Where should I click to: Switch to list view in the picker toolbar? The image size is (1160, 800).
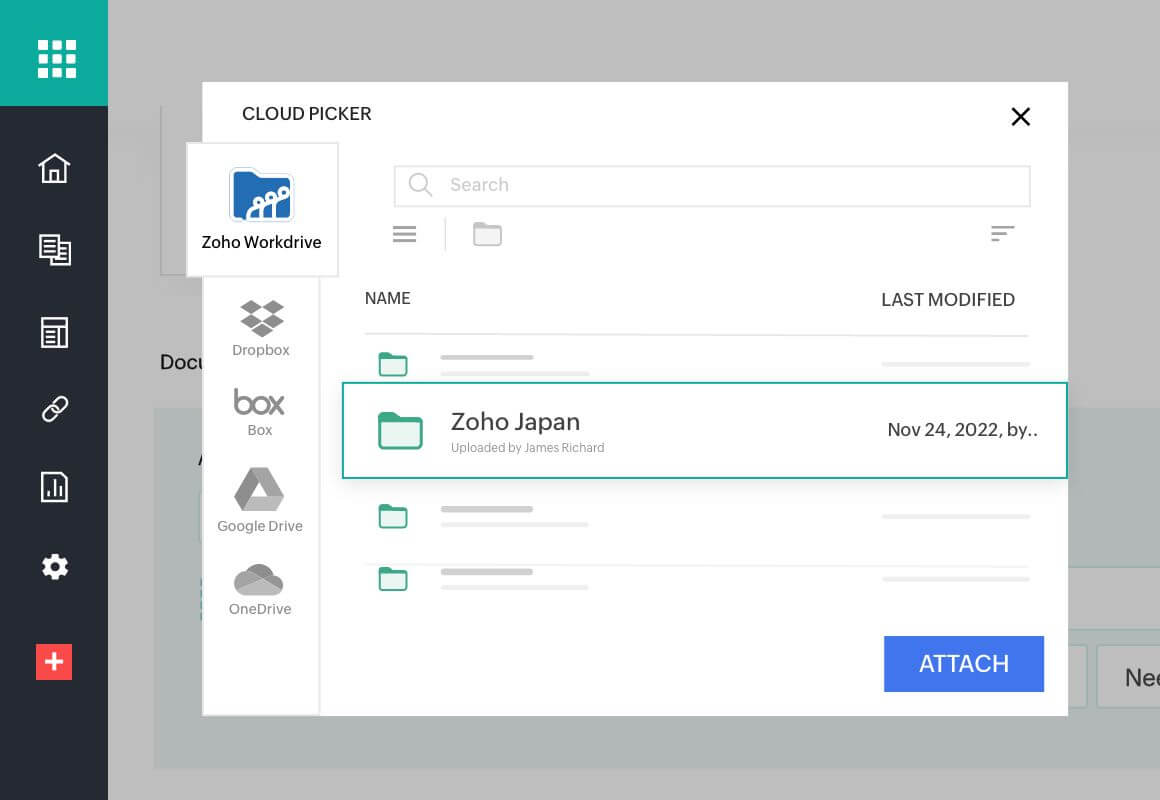(x=404, y=233)
